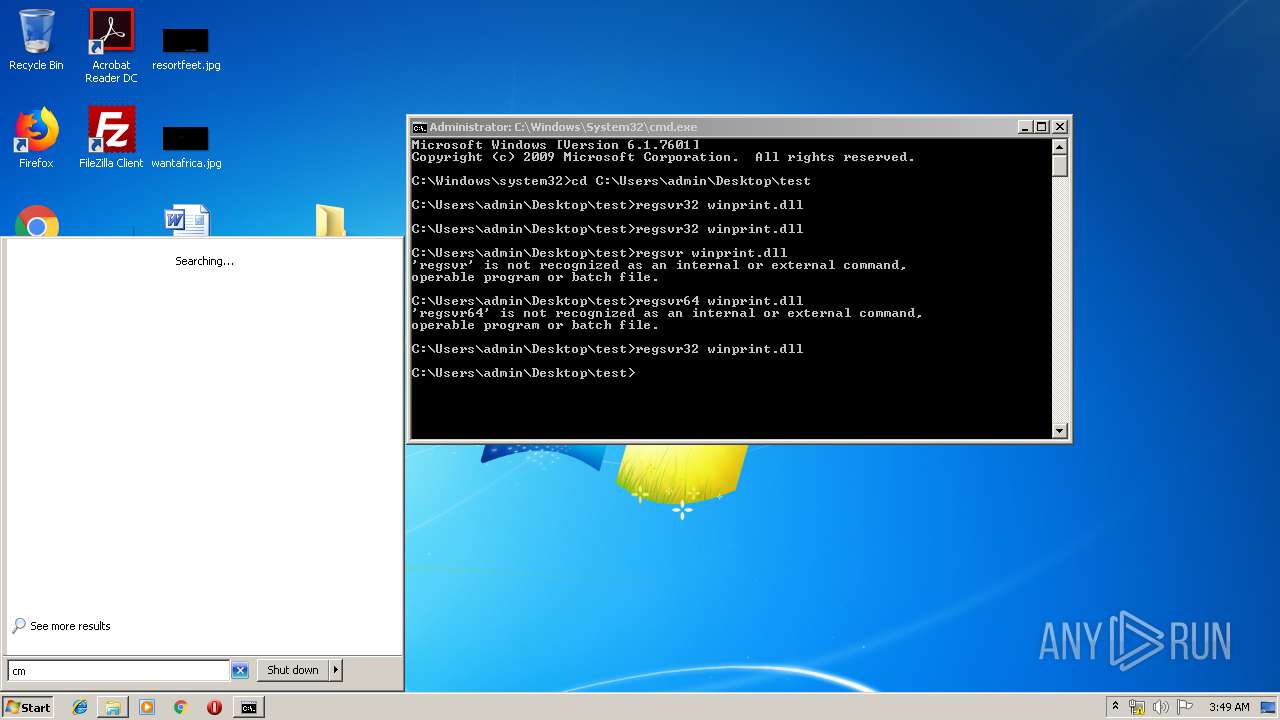Click the 'Searching...' text in Start menu
The image size is (1280, 720).
coord(204,261)
